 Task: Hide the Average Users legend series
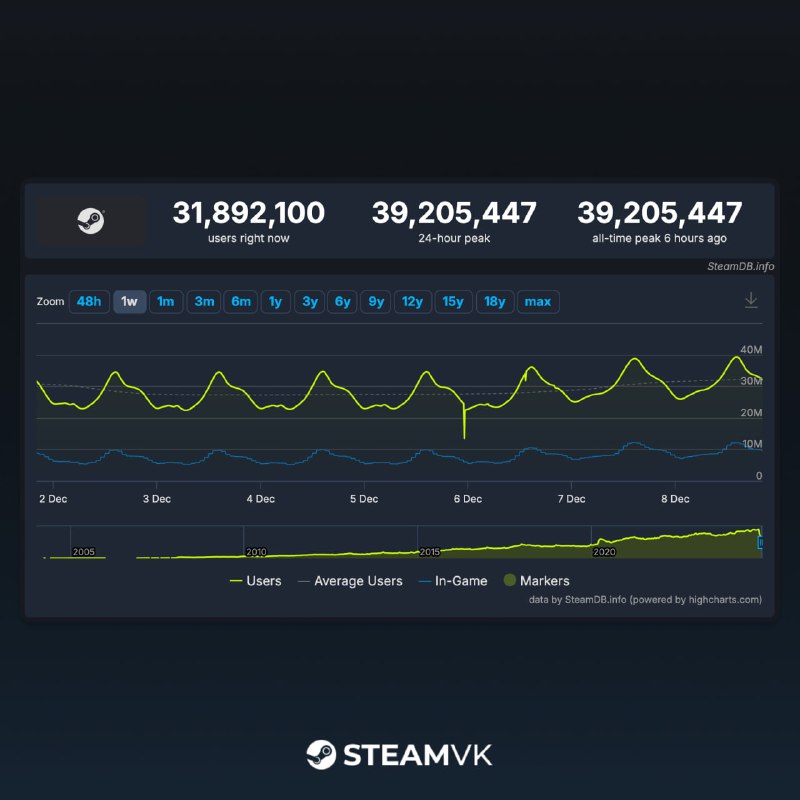point(349,581)
